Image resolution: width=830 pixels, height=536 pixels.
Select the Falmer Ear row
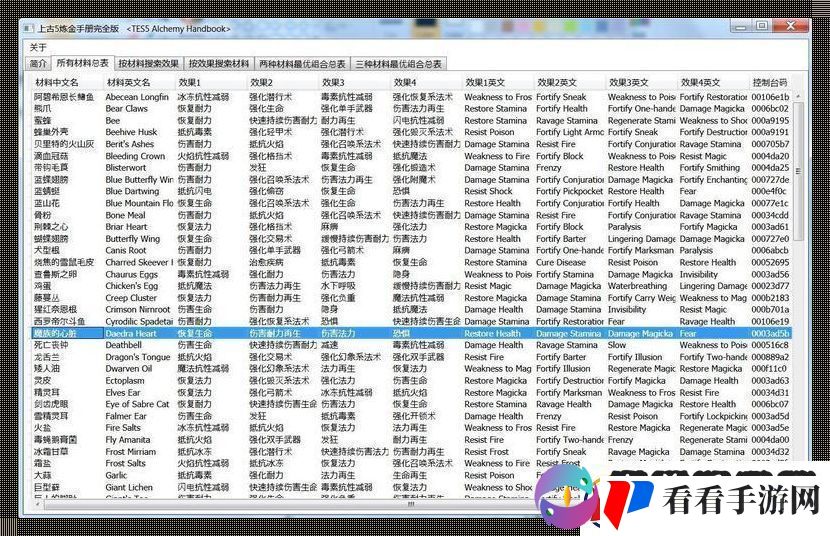[x=412, y=416]
